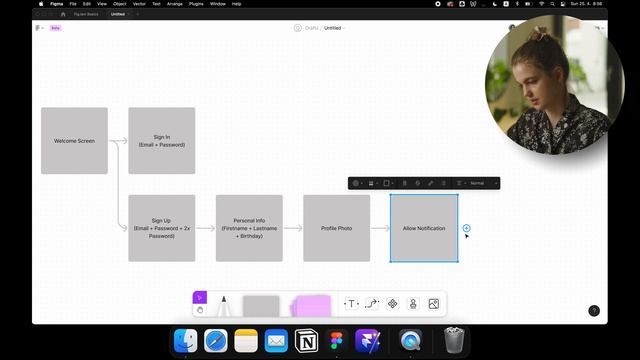Viewport: 640px width, 360px height.
Task: Select the Move (arrow) tool
Action: point(200,298)
